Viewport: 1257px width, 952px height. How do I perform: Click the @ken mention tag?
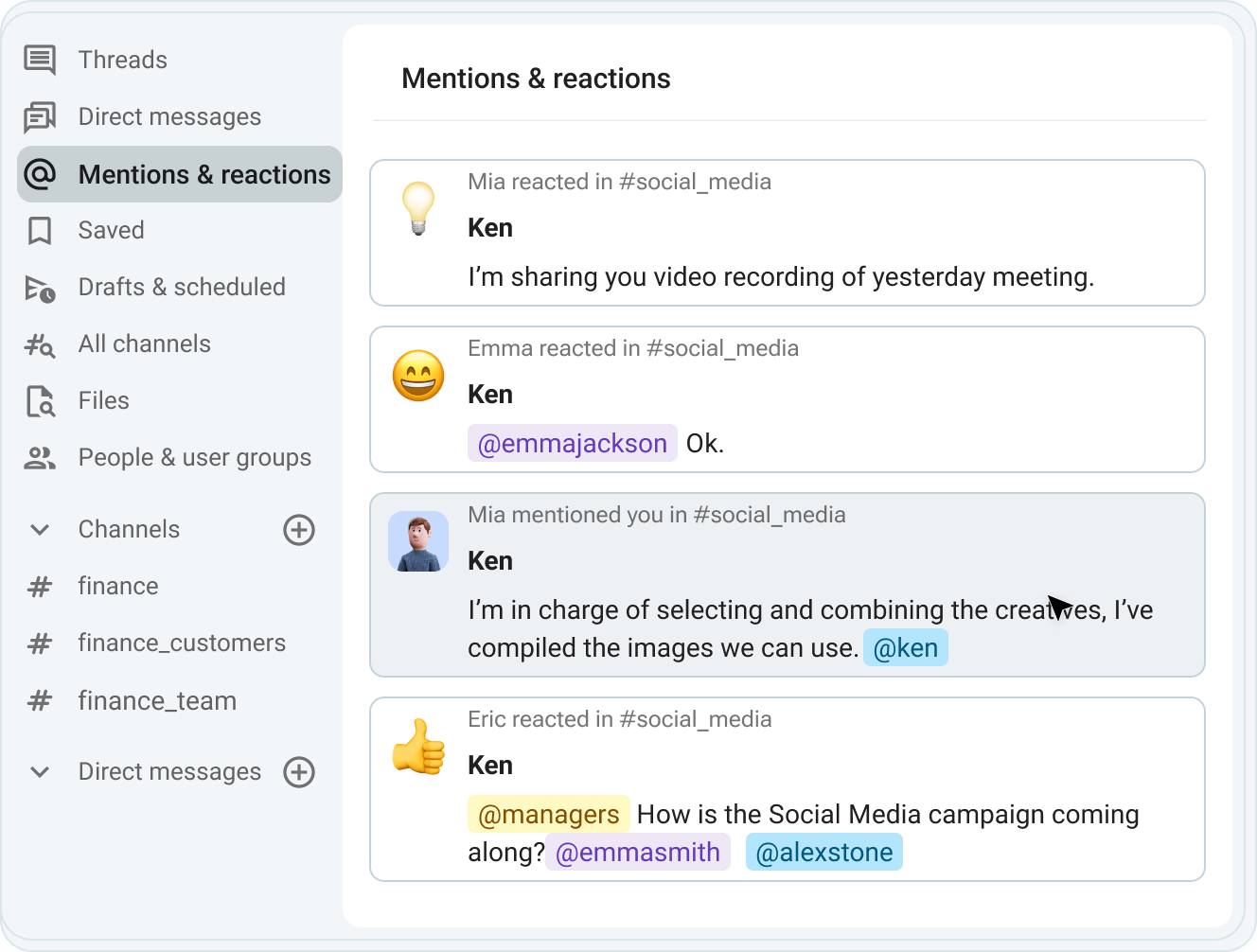pos(906,647)
